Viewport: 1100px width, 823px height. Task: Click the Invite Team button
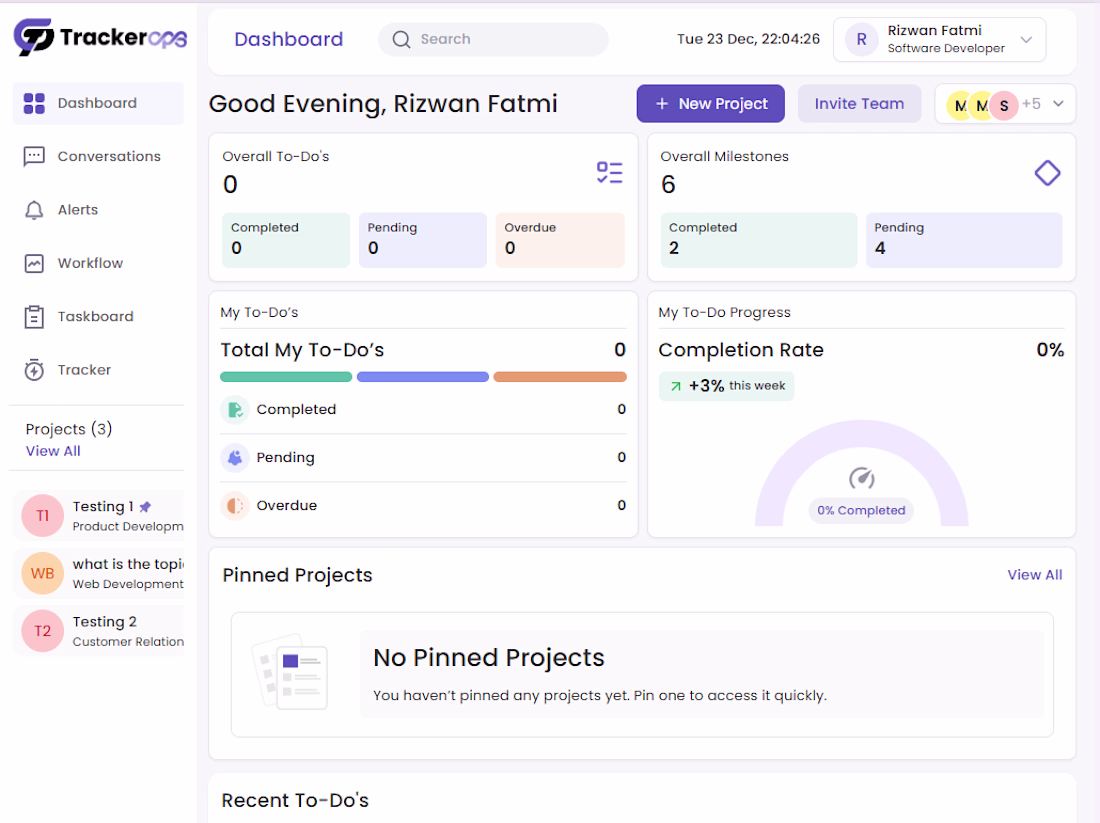coord(859,104)
